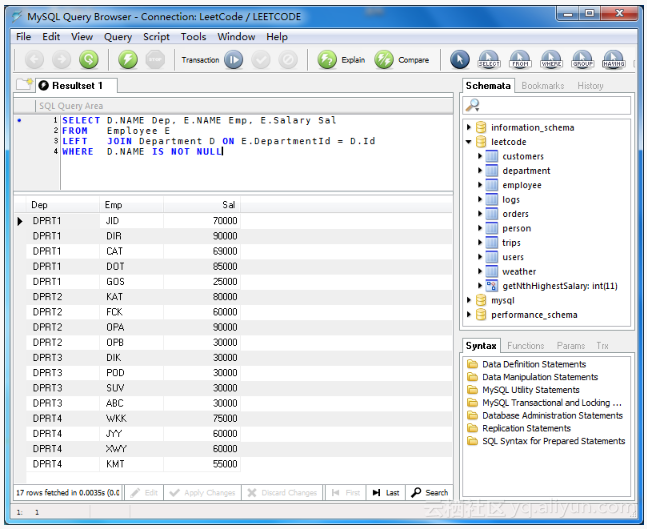
Task: Click the green Refresh toolbar icon
Action: [x=89, y=60]
